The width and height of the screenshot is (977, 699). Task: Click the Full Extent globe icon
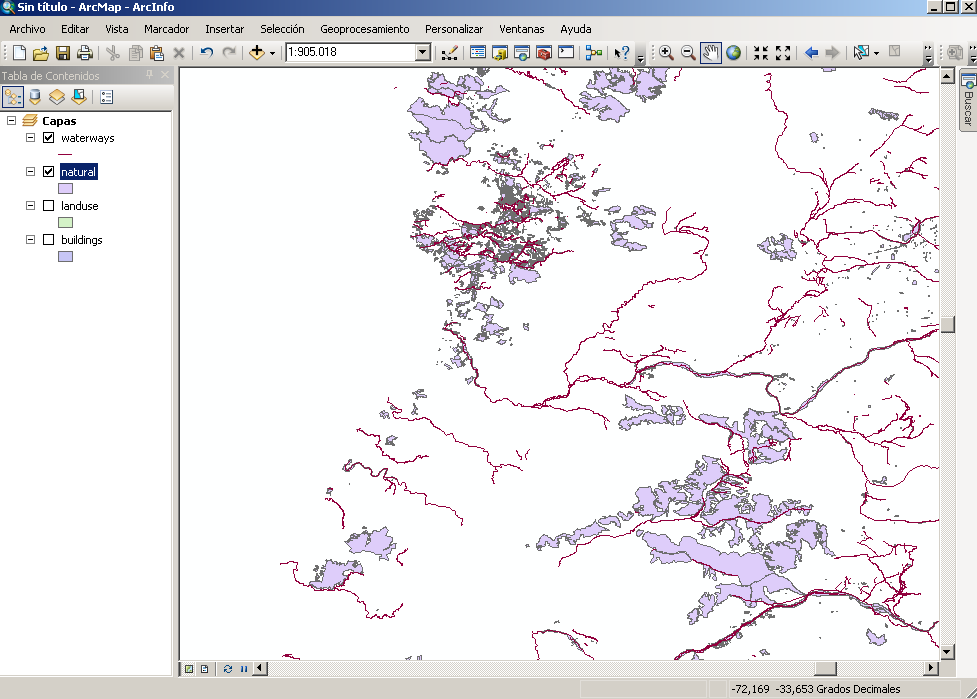pos(734,53)
